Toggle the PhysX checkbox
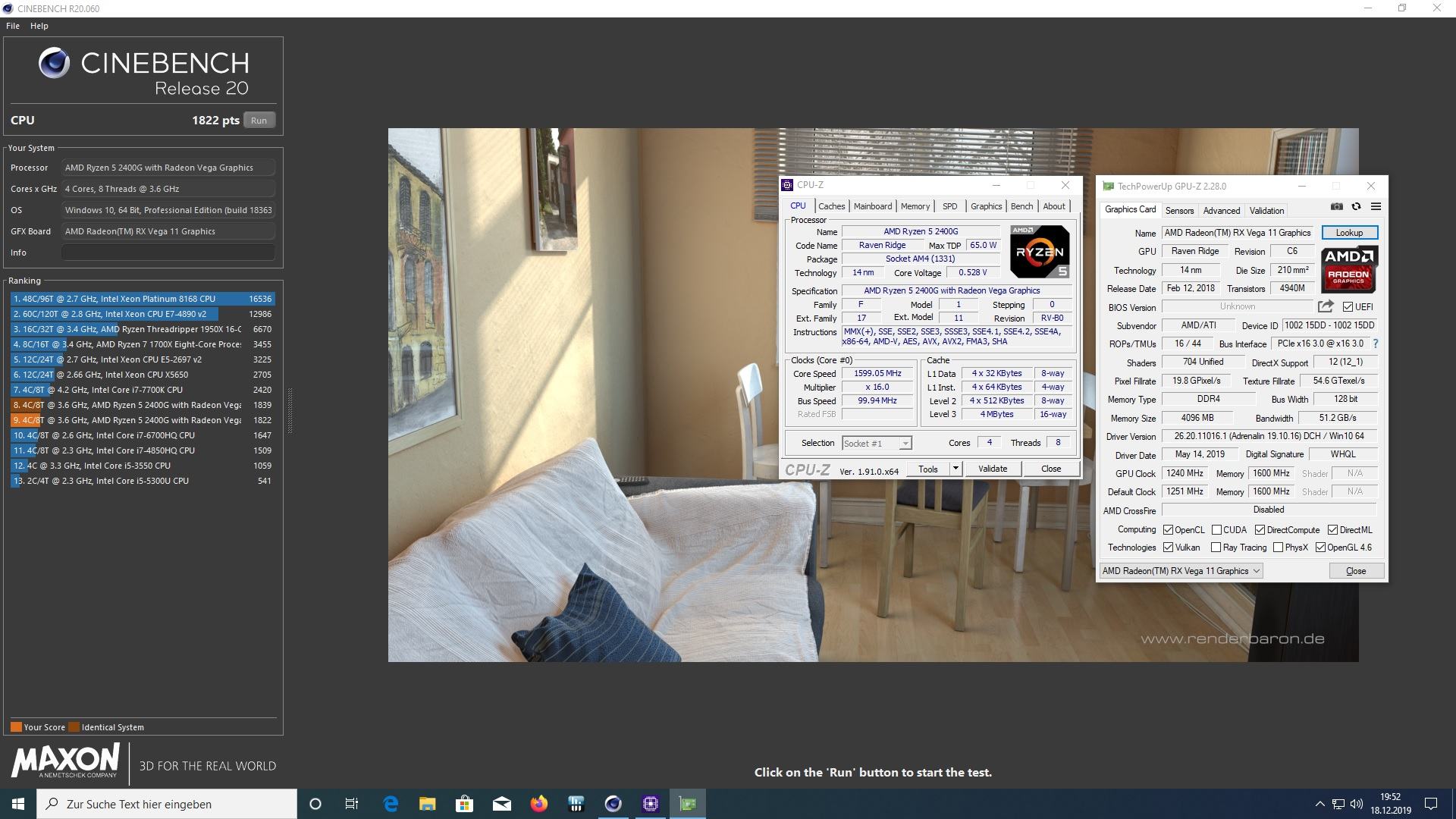The image size is (1456, 819). (1278, 548)
